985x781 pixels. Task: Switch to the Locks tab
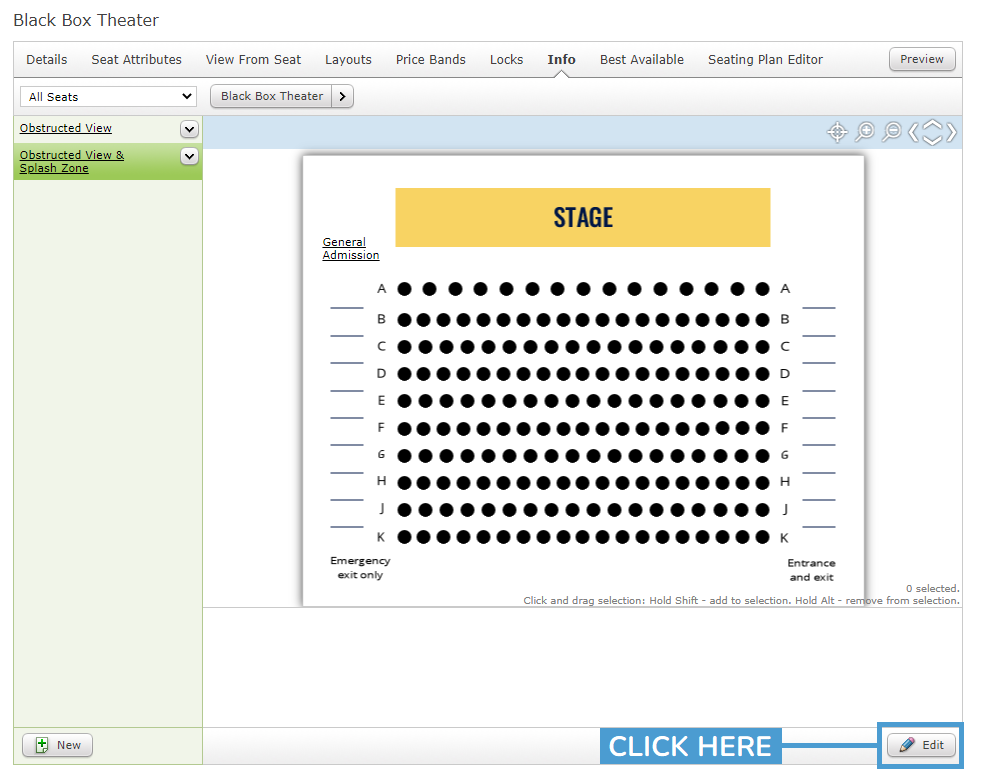tap(506, 60)
